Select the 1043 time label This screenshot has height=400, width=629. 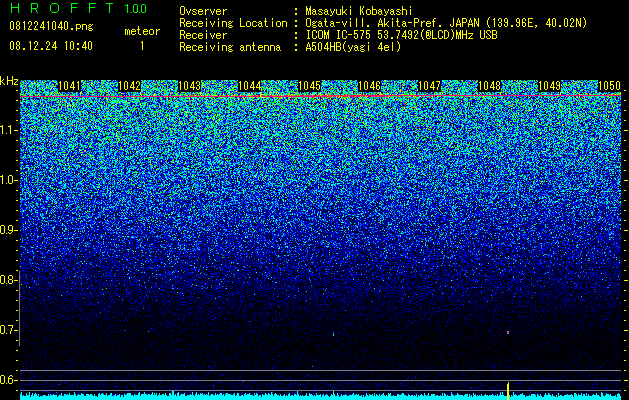point(189,86)
